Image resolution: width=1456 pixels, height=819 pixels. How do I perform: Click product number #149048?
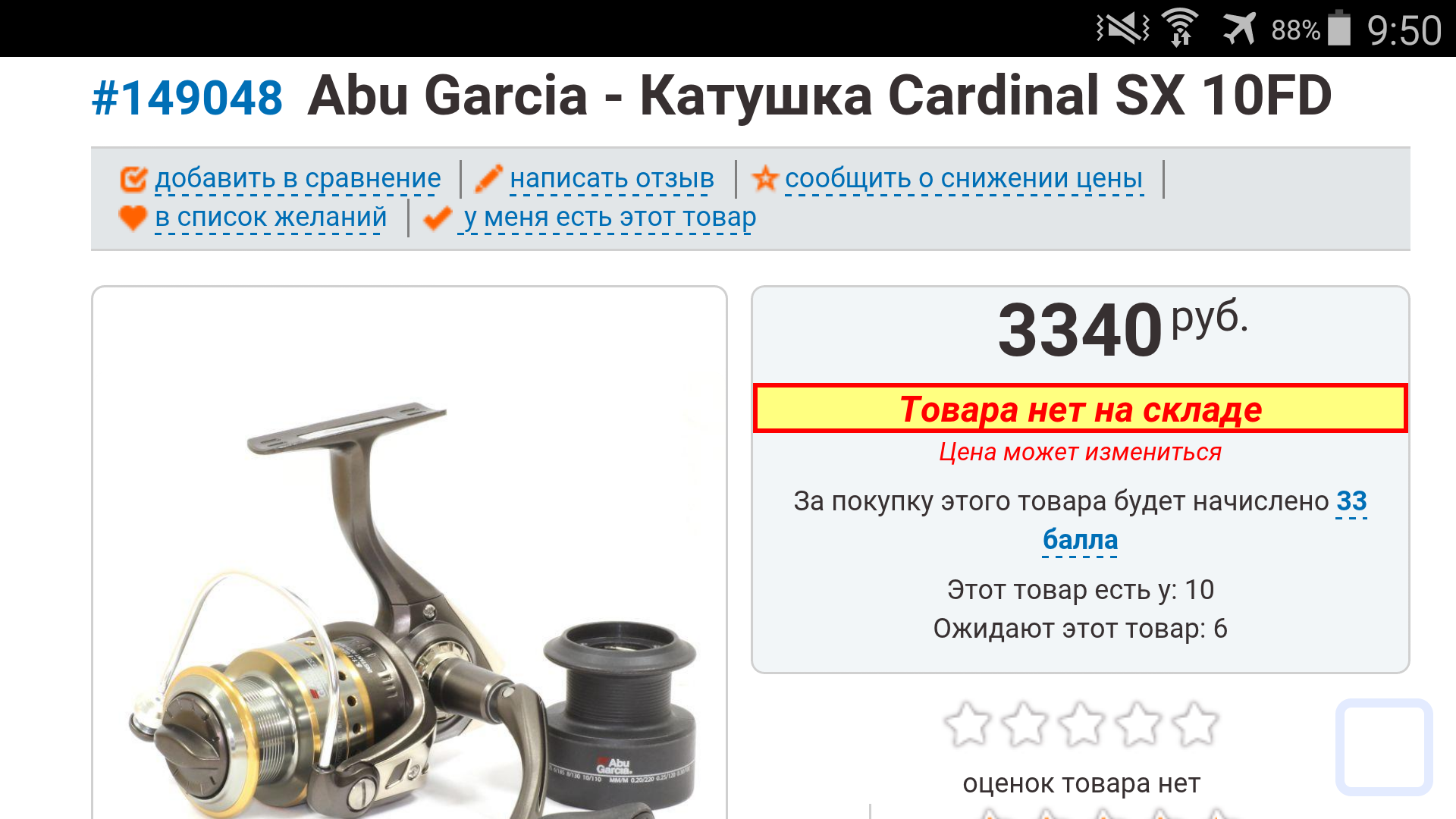(187, 98)
